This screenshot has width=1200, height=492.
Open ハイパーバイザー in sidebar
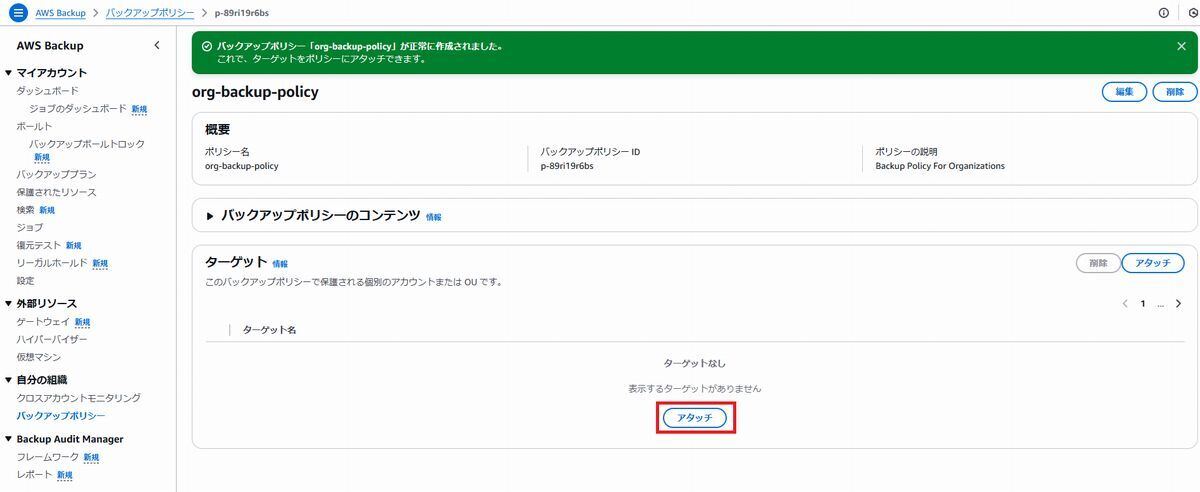[52, 340]
